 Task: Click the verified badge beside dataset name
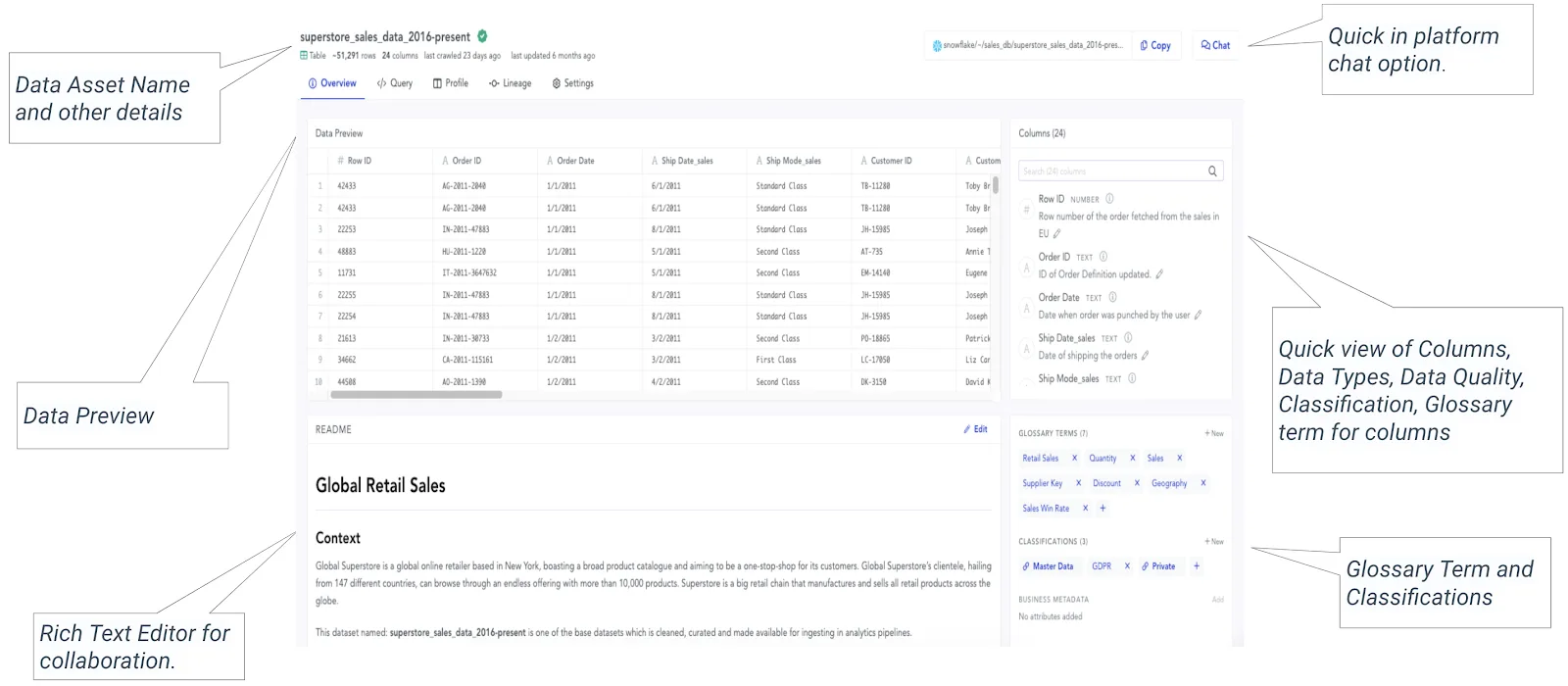482,36
